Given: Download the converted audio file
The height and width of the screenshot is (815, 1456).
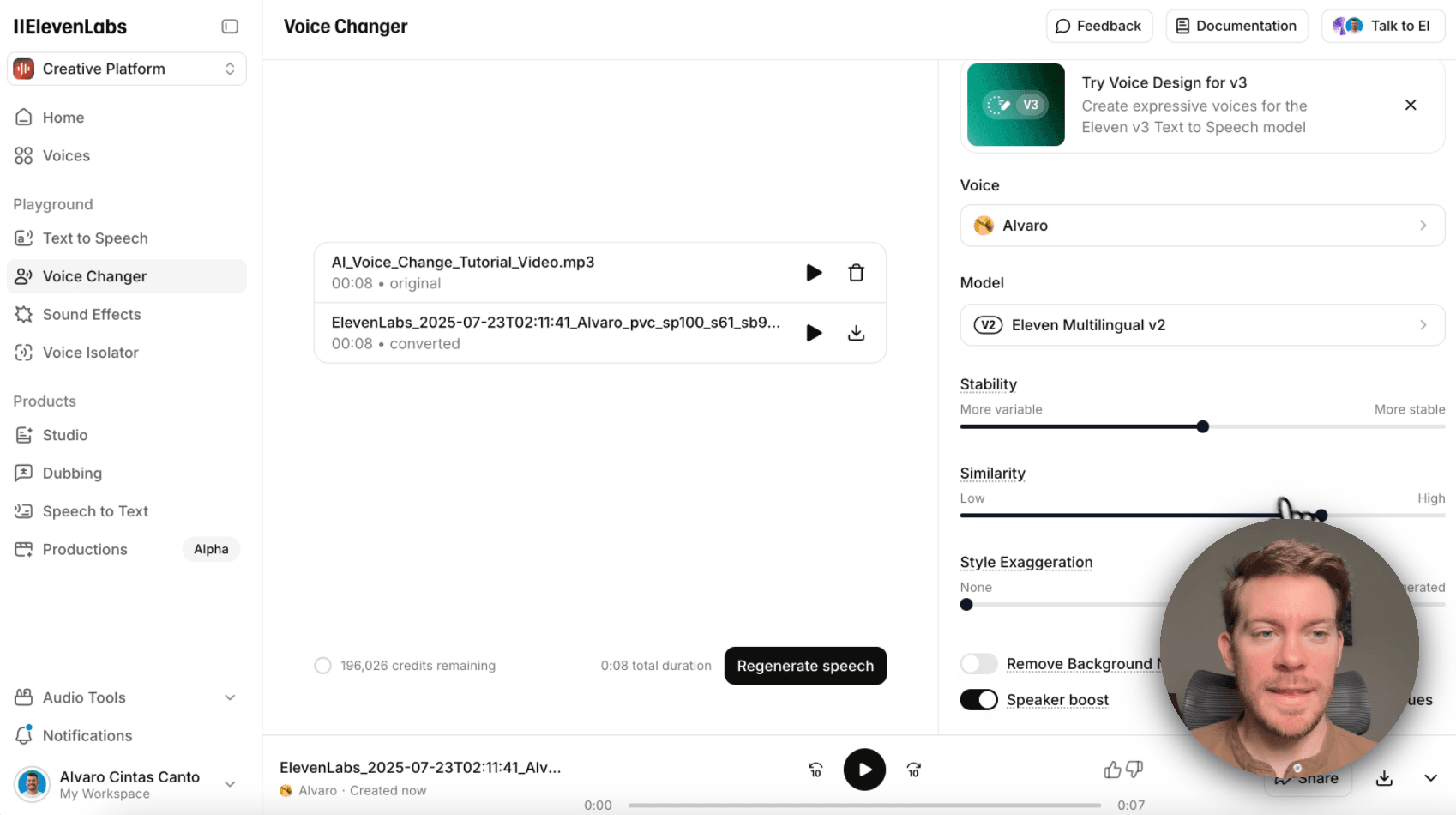Looking at the screenshot, I should coord(856,333).
